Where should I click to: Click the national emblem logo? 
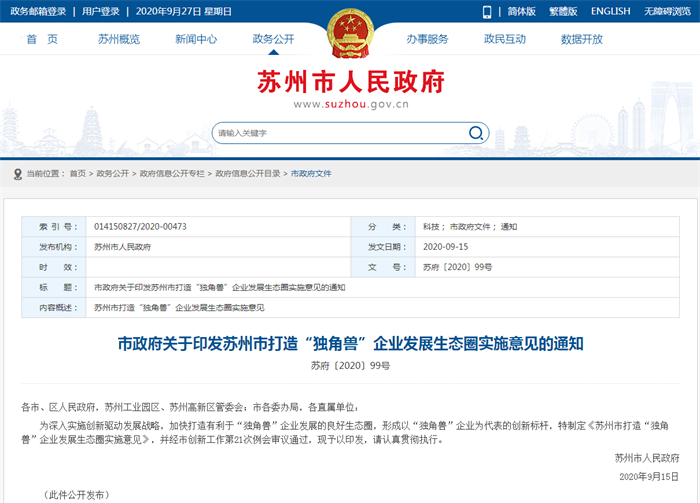coord(350,35)
